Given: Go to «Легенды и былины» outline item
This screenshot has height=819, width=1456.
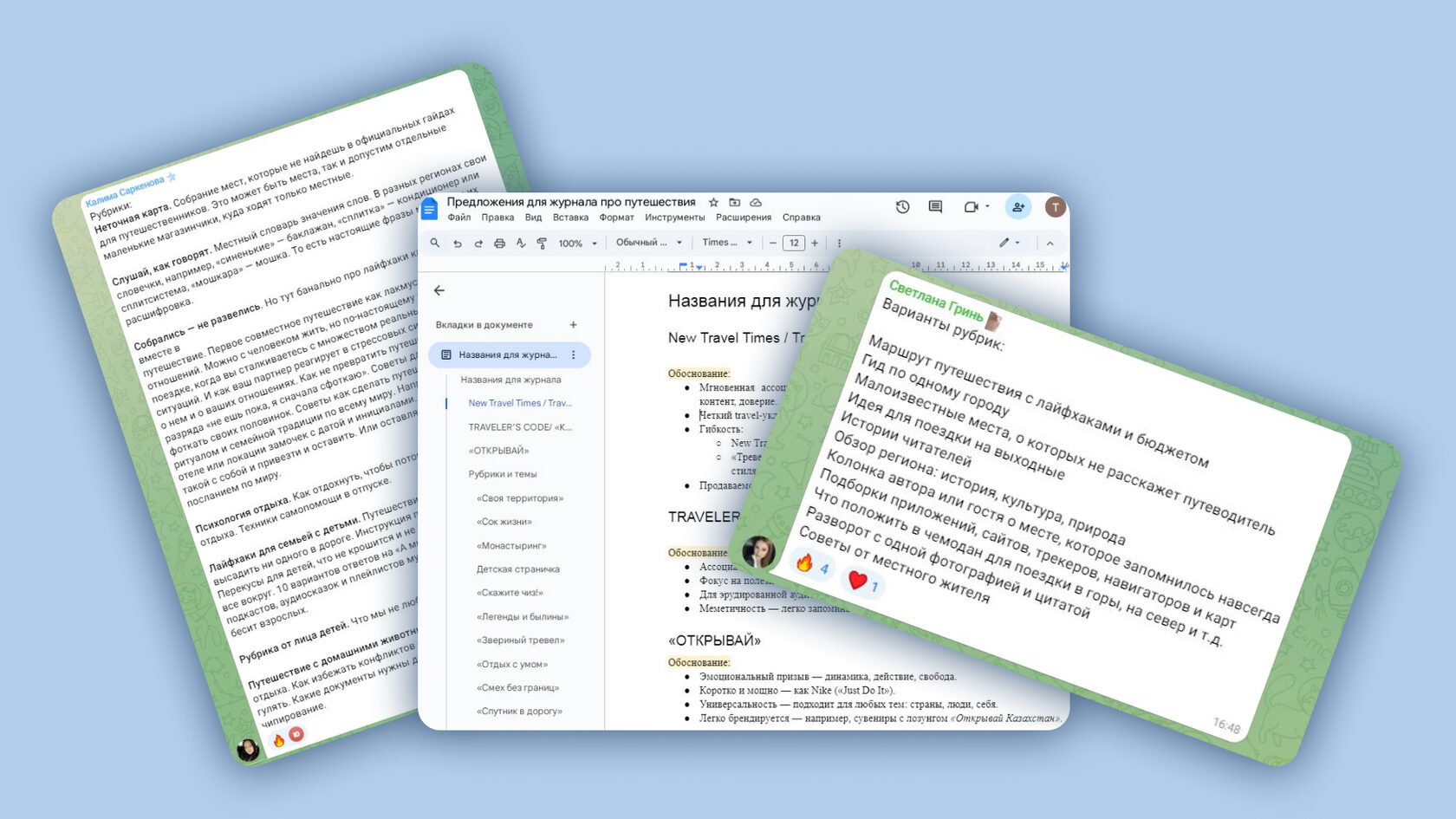Looking at the screenshot, I should click(x=523, y=617).
